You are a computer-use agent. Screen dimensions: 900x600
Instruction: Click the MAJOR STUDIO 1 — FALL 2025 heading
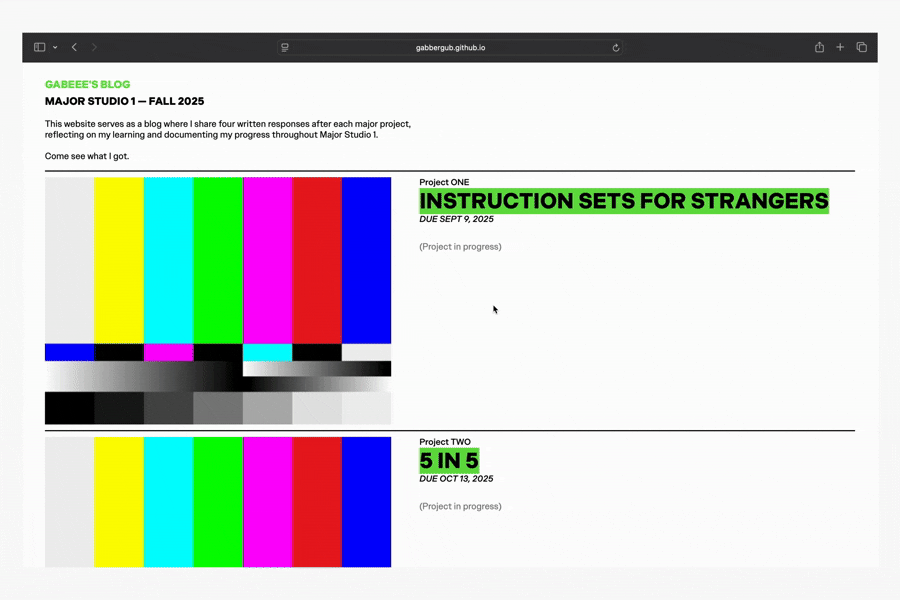tap(124, 102)
